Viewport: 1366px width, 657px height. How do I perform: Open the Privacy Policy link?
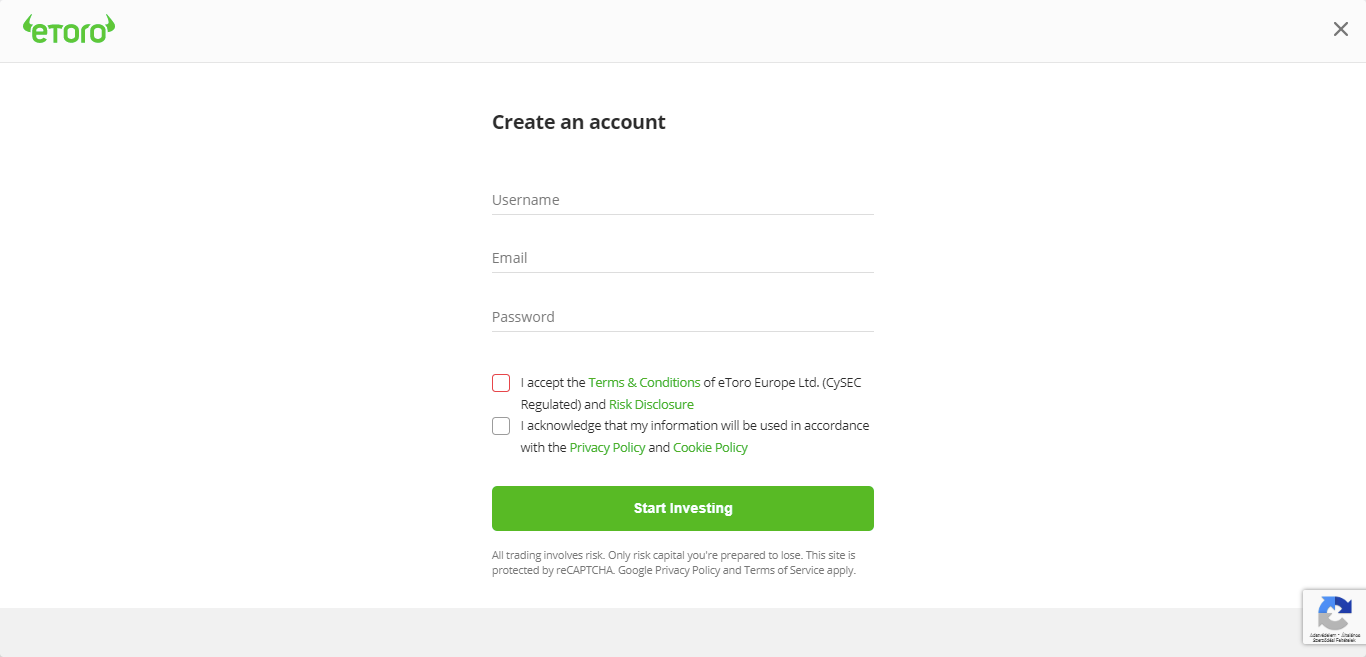607,447
